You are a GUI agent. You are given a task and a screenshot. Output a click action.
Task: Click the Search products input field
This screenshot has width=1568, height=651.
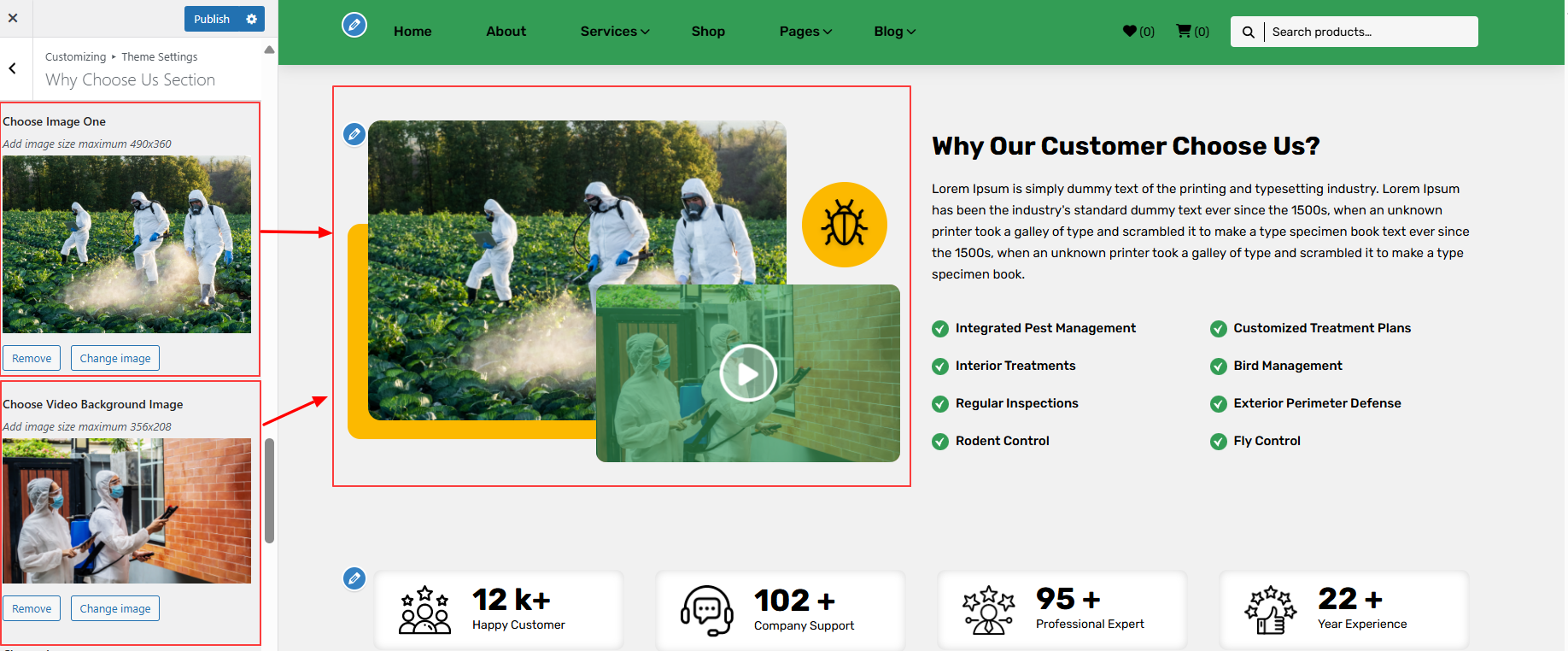point(1369,32)
